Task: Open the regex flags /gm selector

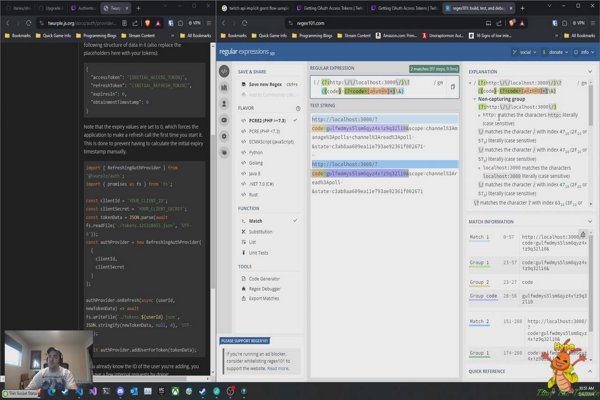Action: coord(438,83)
